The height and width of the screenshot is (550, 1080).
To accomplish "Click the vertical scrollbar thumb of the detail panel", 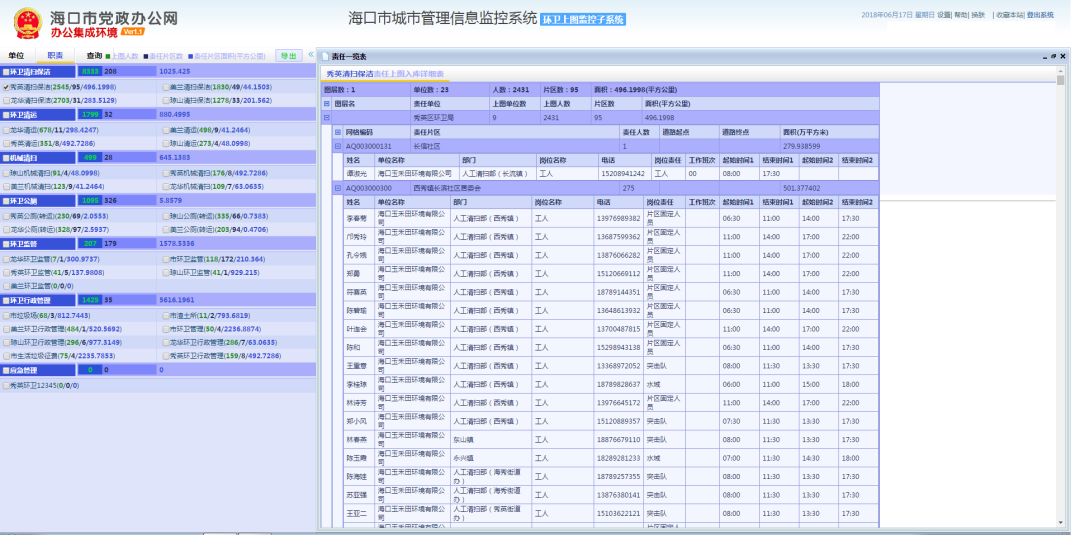I will tap(1061, 80).
